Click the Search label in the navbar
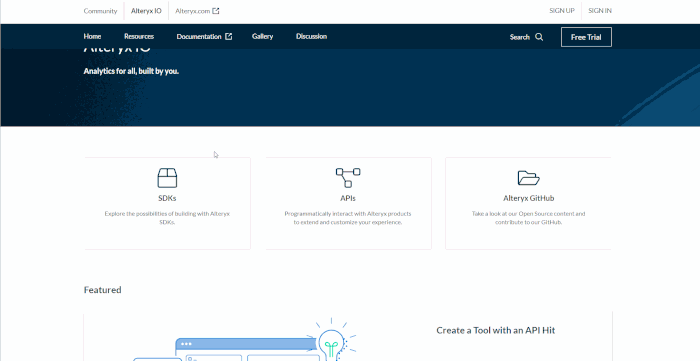The height and width of the screenshot is (361, 700). (520, 37)
